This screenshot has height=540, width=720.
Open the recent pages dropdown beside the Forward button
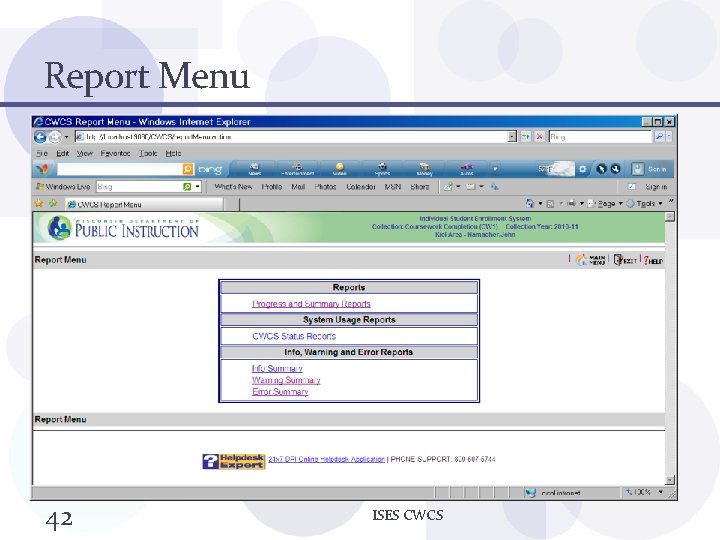tap(67, 137)
